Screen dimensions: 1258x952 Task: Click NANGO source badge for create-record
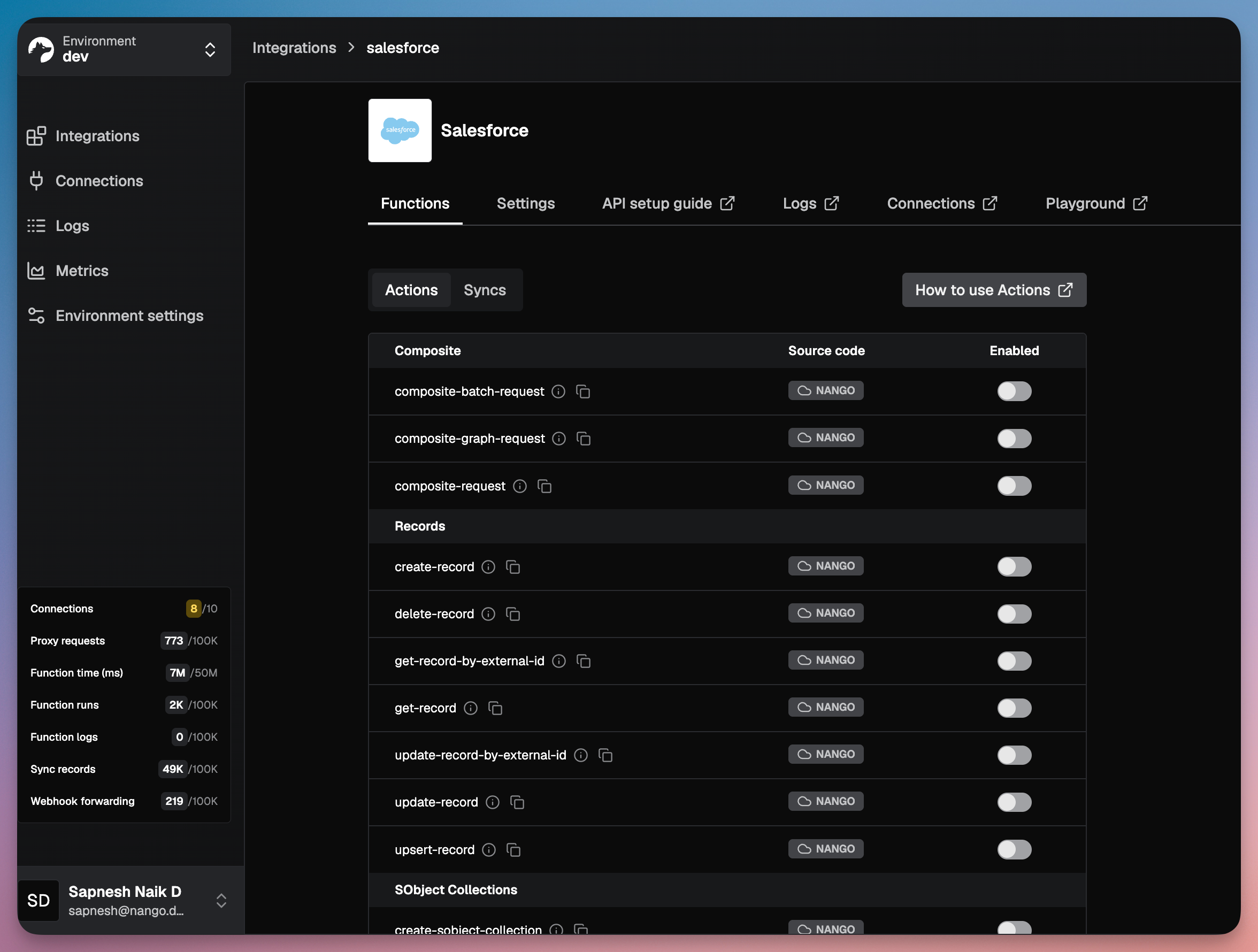[x=826, y=566]
